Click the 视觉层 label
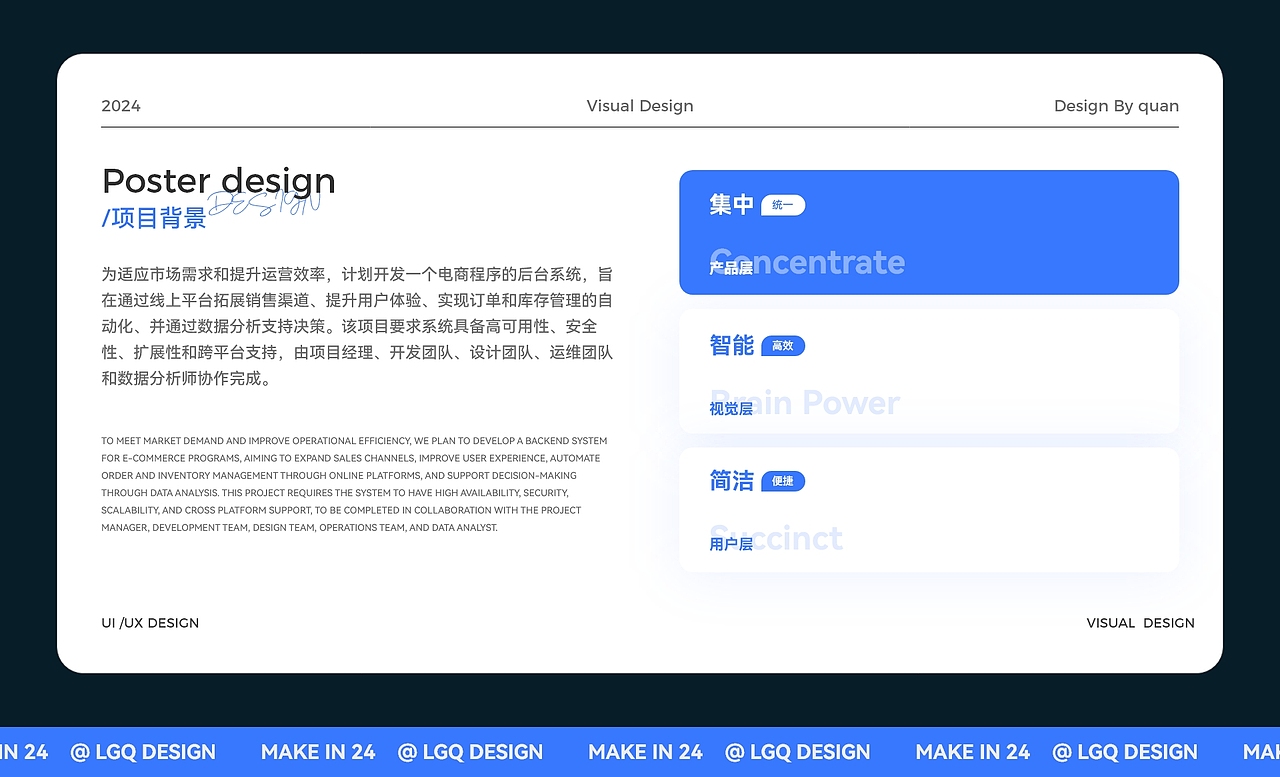The width and height of the screenshot is (1280, 777). coord(731,409)
